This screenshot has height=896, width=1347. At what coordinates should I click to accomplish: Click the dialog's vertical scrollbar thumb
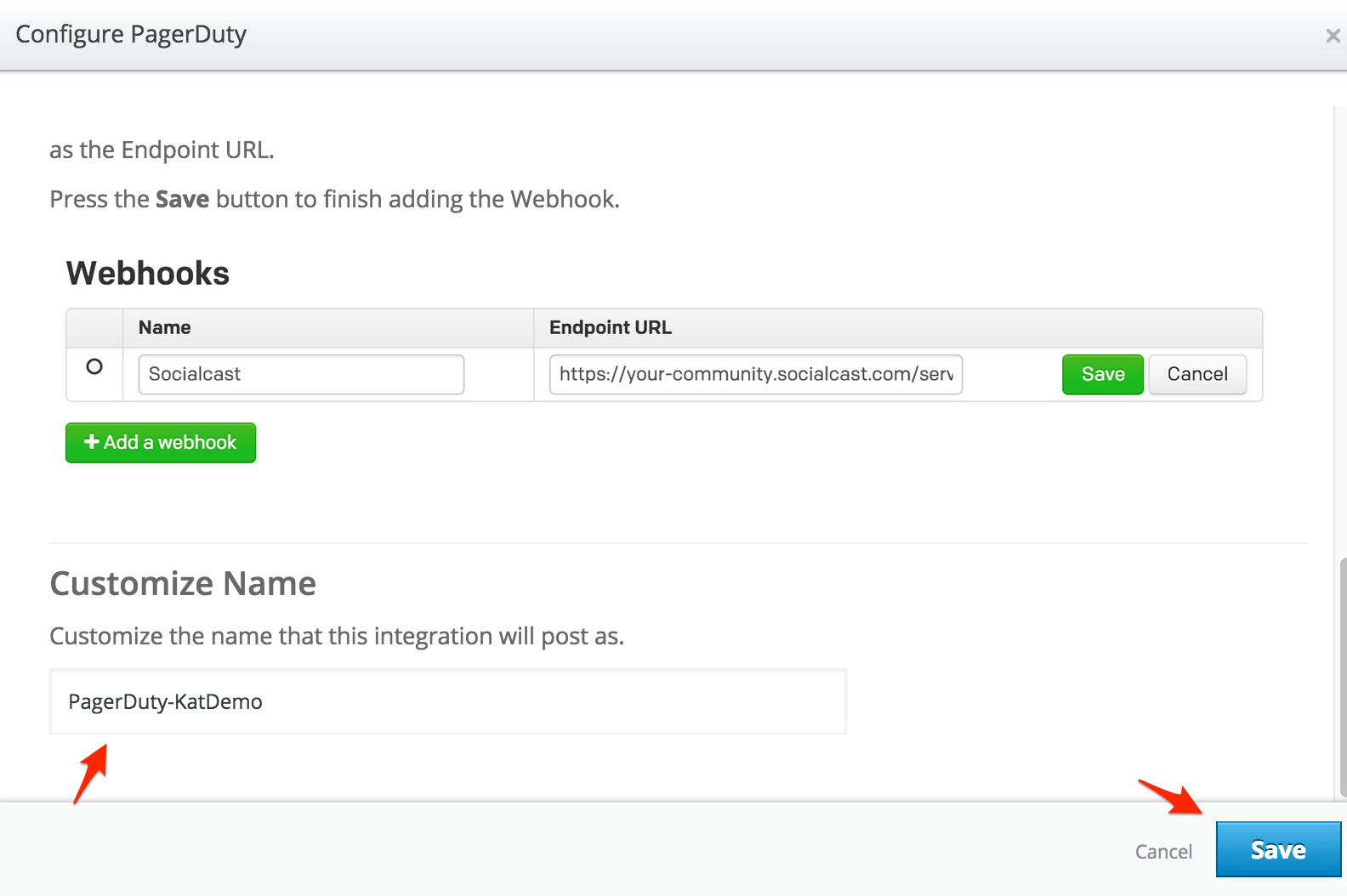coord(1342,678)
